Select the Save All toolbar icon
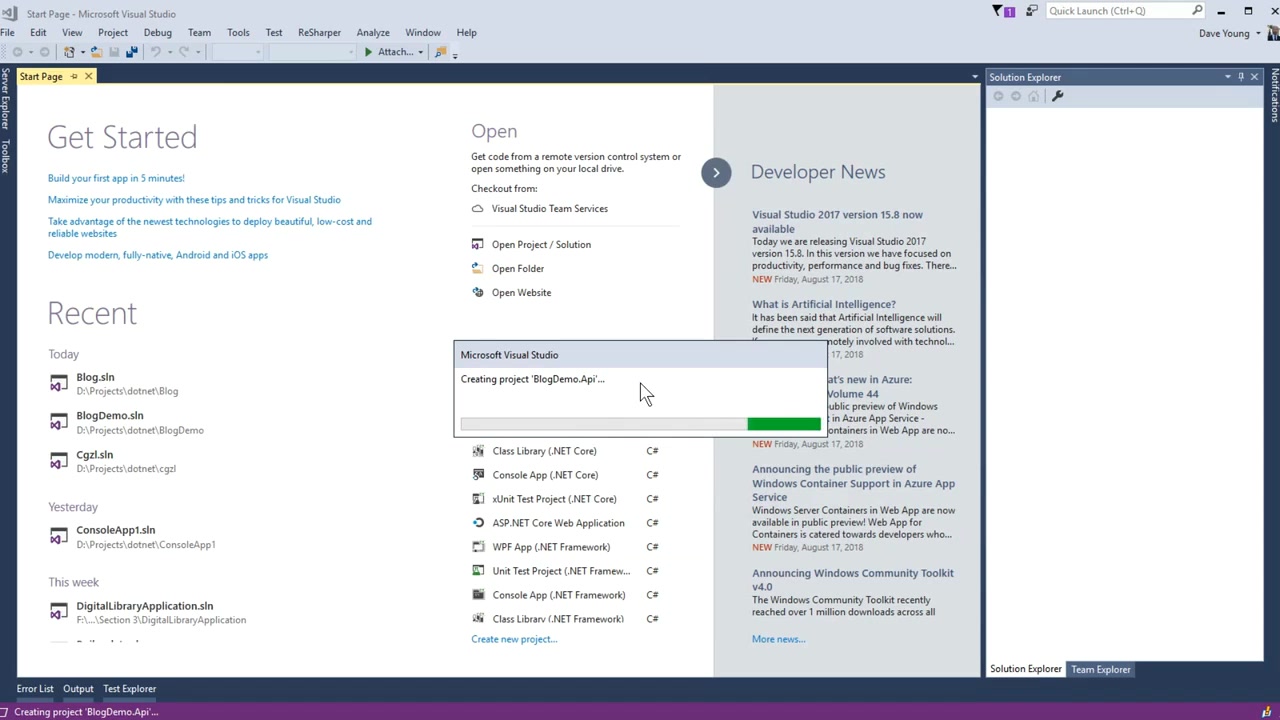Viewport: 1280px width, 720px height. click(132, 52)
